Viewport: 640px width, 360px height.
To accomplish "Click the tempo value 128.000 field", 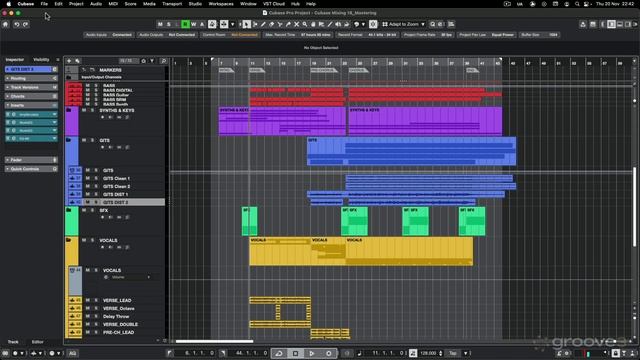I will tap(429, 353).
